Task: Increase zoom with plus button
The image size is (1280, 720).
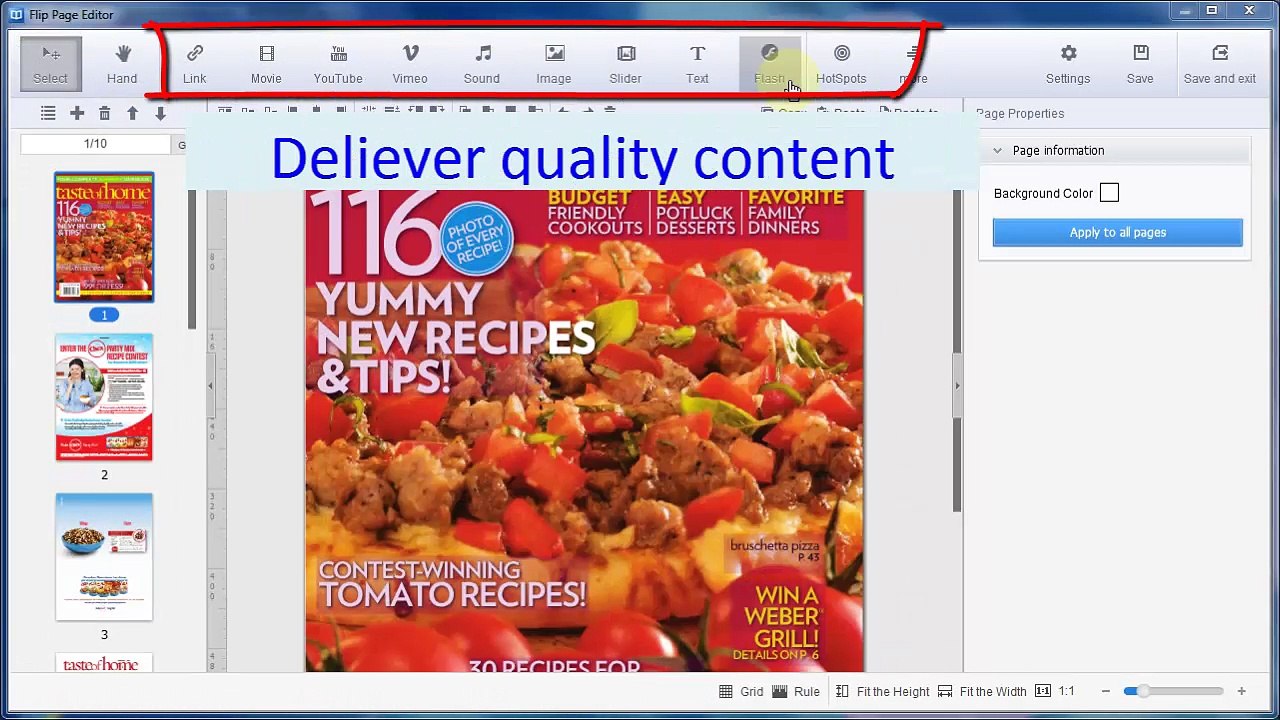Action: pos(1241,691)
